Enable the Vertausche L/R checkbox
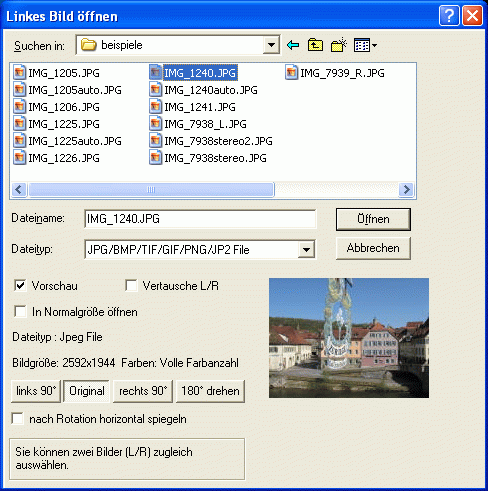Image resolution: width=488 pixels, height=491 pixels. coord(131,286)
